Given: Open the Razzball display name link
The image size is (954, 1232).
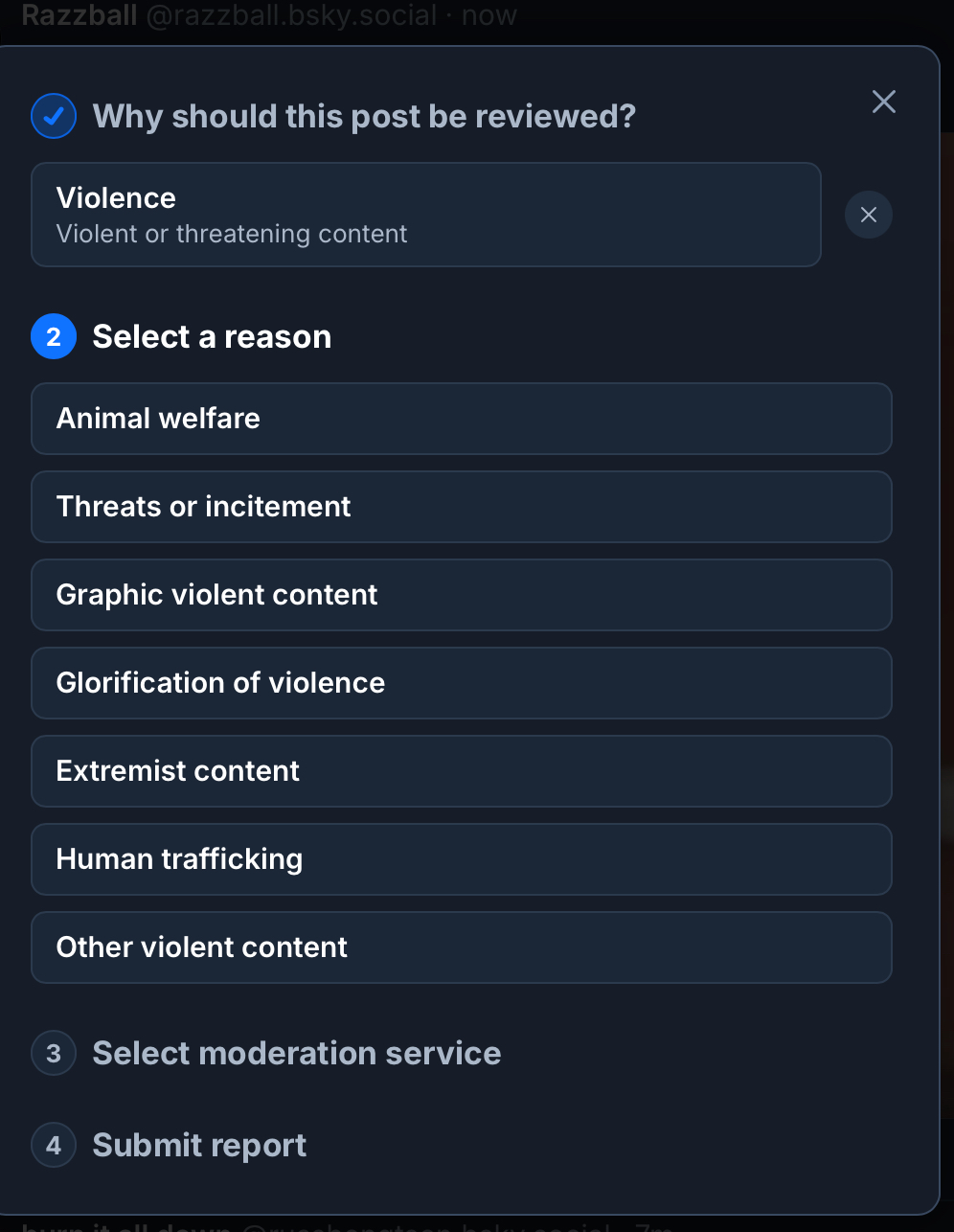Looking at the screenshot, I should (x=79, y=15).
